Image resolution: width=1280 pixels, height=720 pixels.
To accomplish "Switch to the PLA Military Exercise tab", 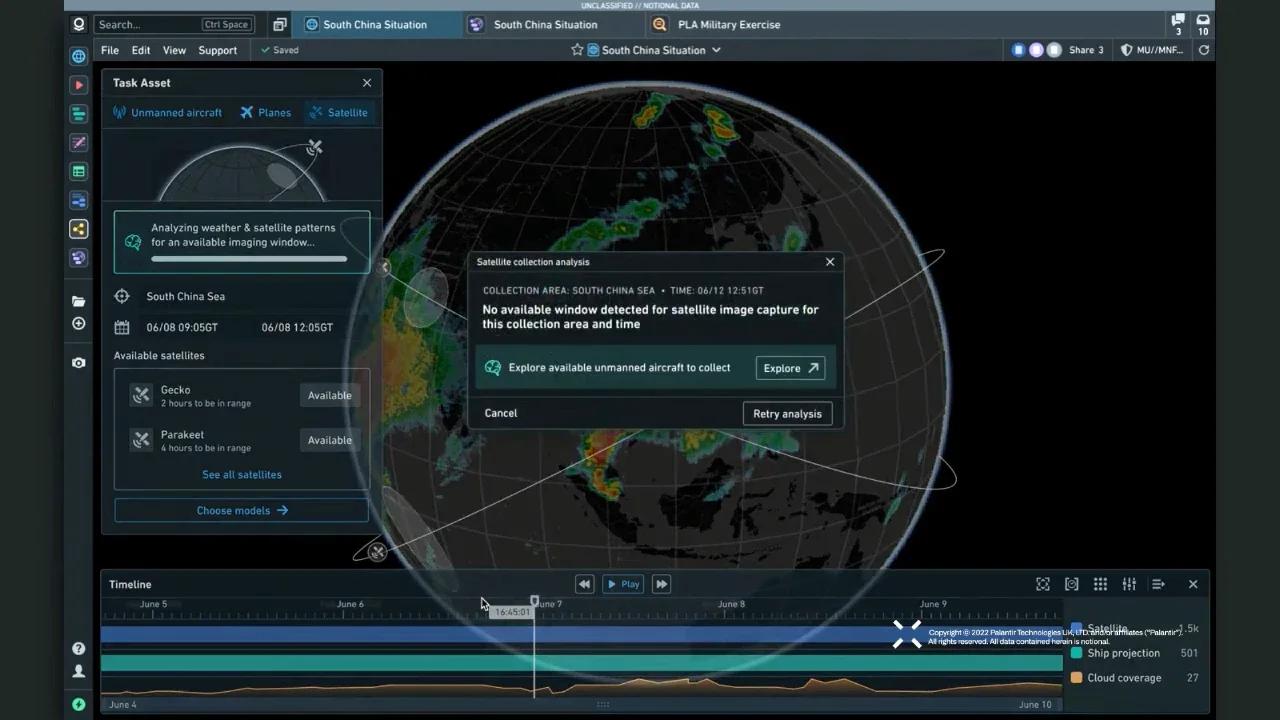I will 728,24.
